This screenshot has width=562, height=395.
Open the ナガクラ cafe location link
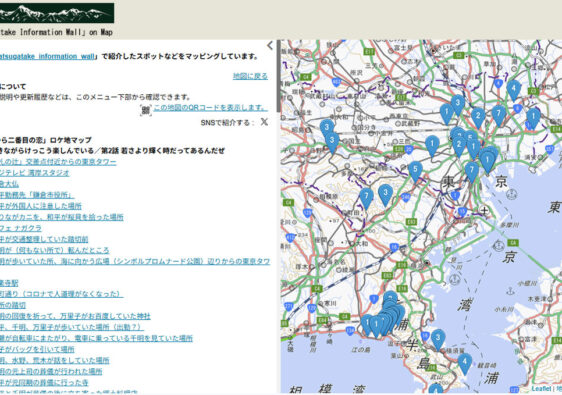pos(21,228)
